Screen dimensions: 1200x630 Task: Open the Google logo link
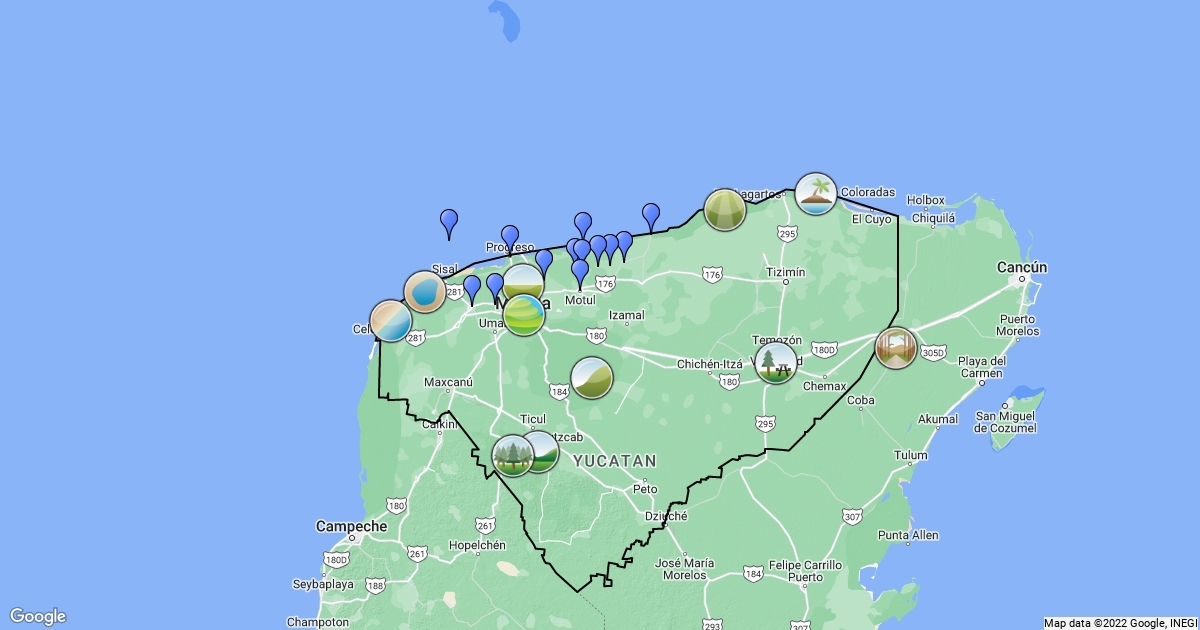[38, 616]
